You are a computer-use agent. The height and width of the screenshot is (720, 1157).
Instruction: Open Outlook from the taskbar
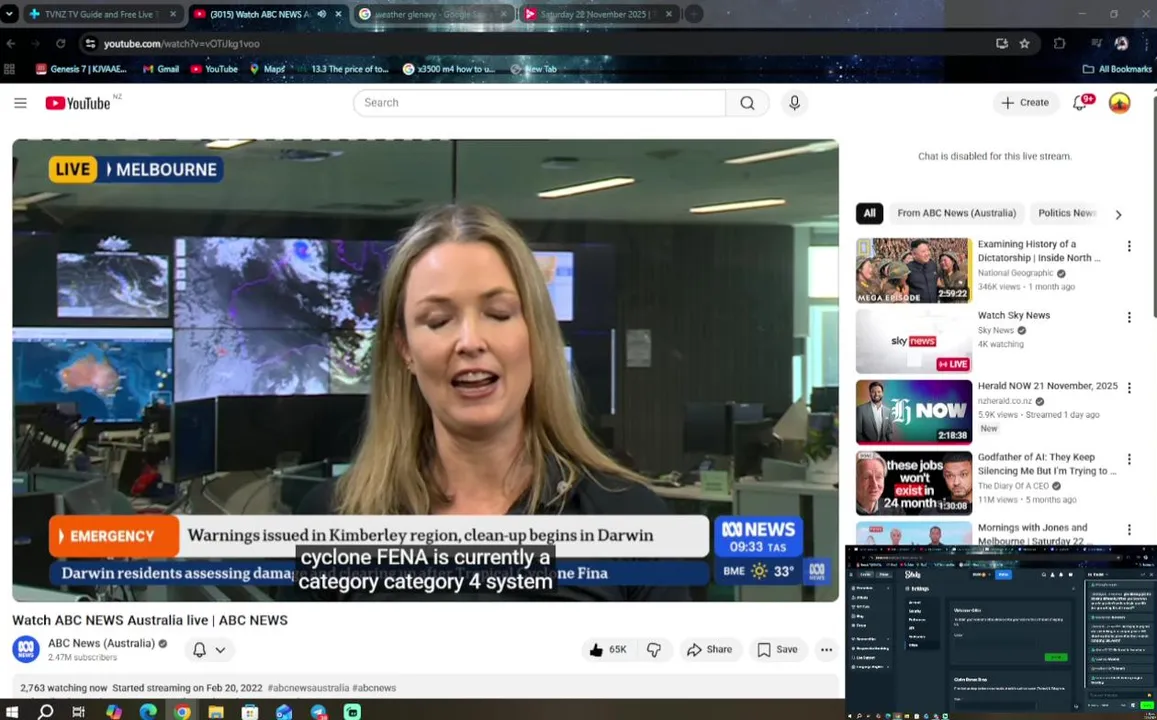click(284, 711)
